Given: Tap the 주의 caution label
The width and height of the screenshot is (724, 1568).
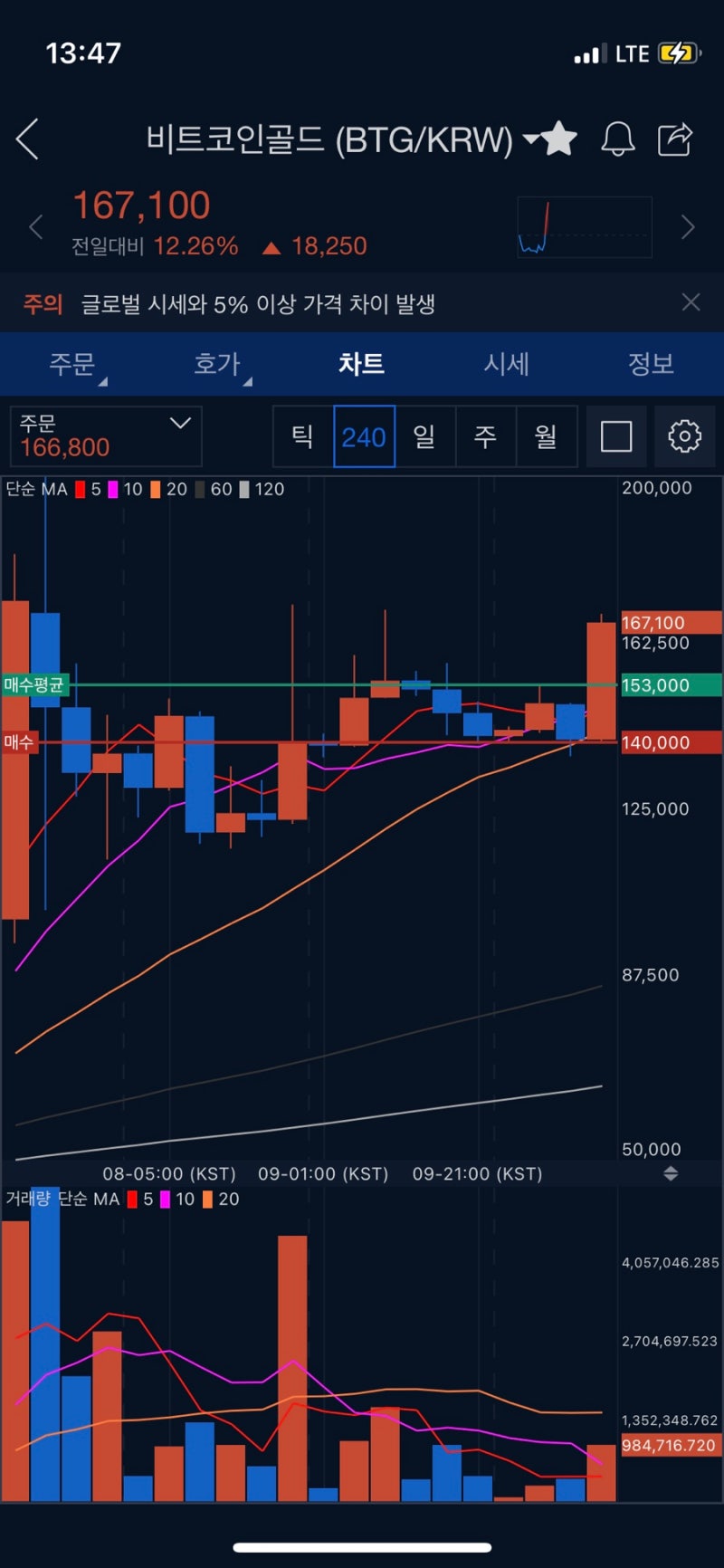Looking at the screenshot, I should click(43, 303).
